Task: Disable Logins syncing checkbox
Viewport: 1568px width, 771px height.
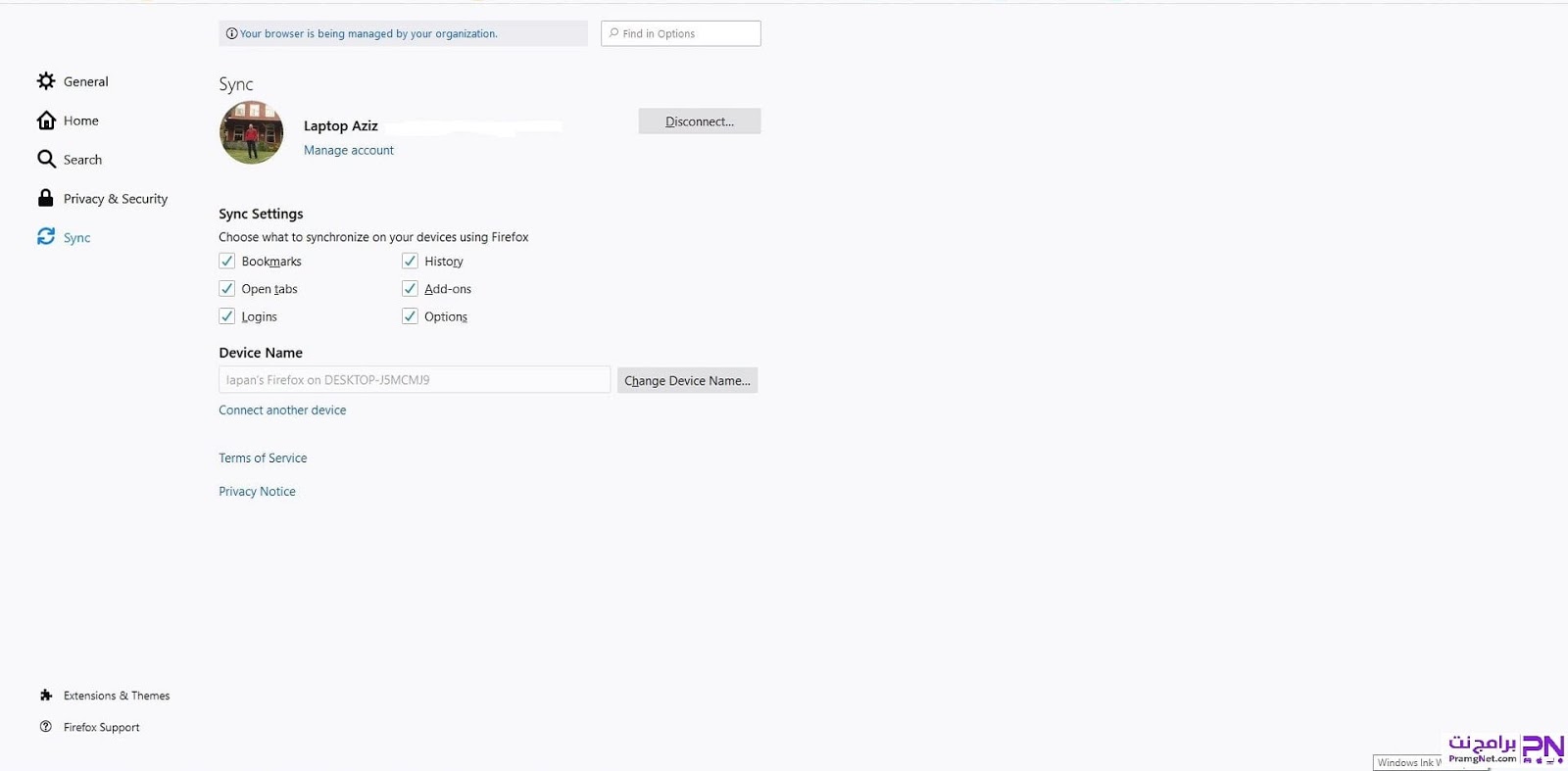Action: [x=227, y=315]
